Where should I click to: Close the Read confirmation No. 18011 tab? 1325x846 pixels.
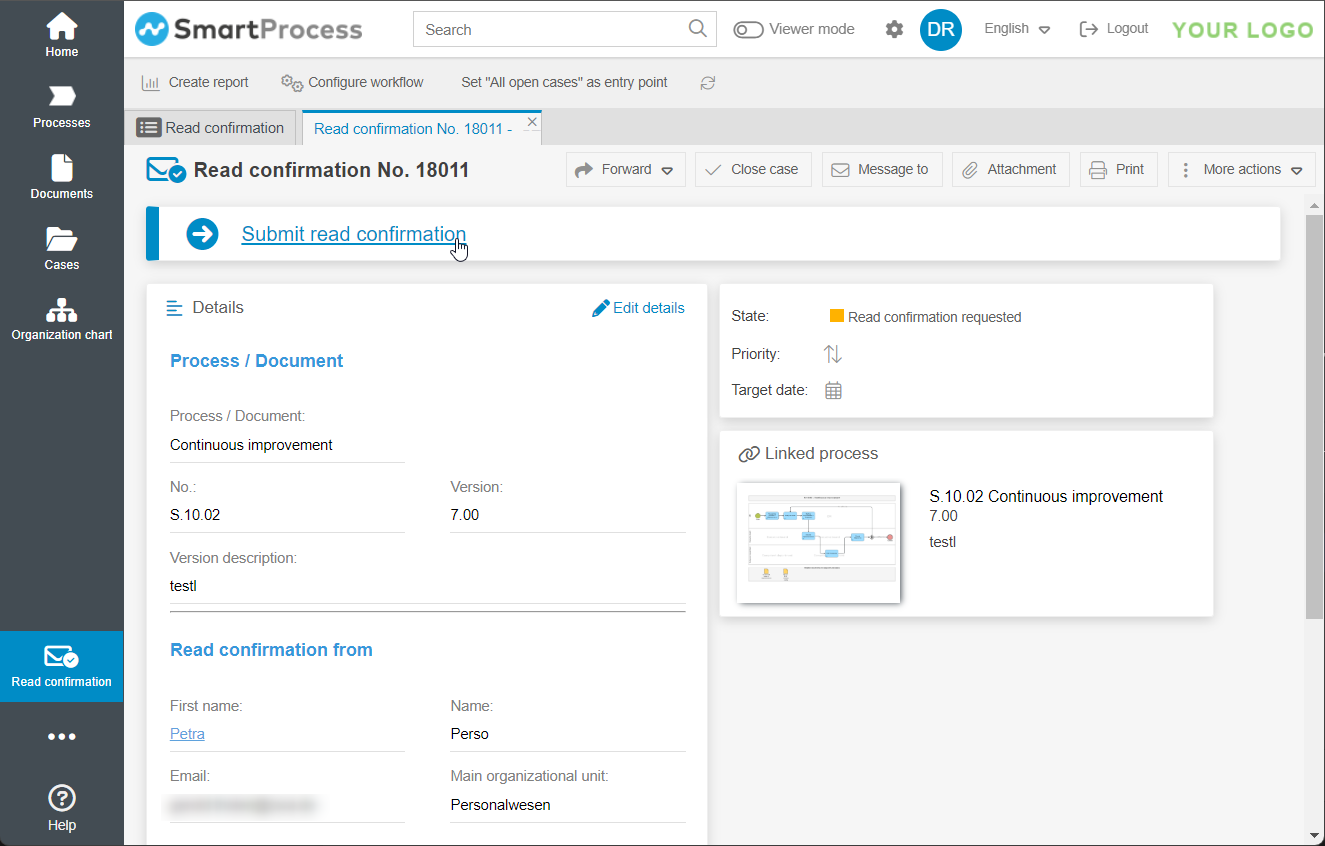click(532, 122)
